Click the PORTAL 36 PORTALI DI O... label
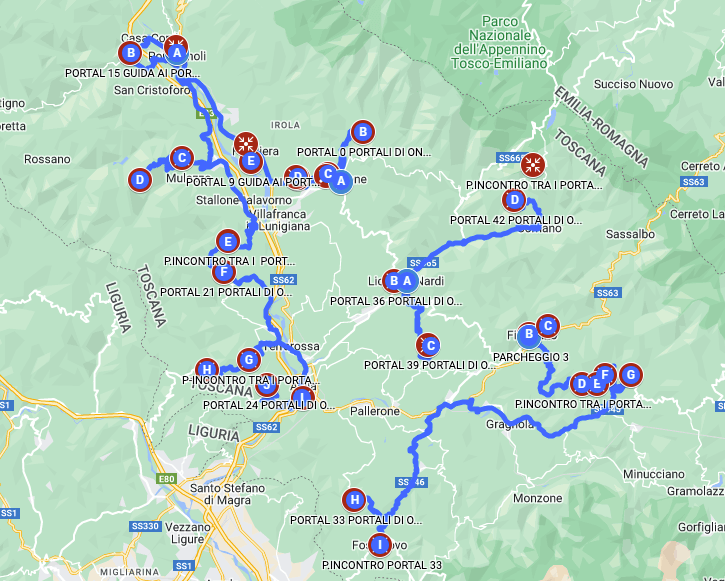Viewport: 725px width, 581px height. pyautogui.click(x=396, y=301)
